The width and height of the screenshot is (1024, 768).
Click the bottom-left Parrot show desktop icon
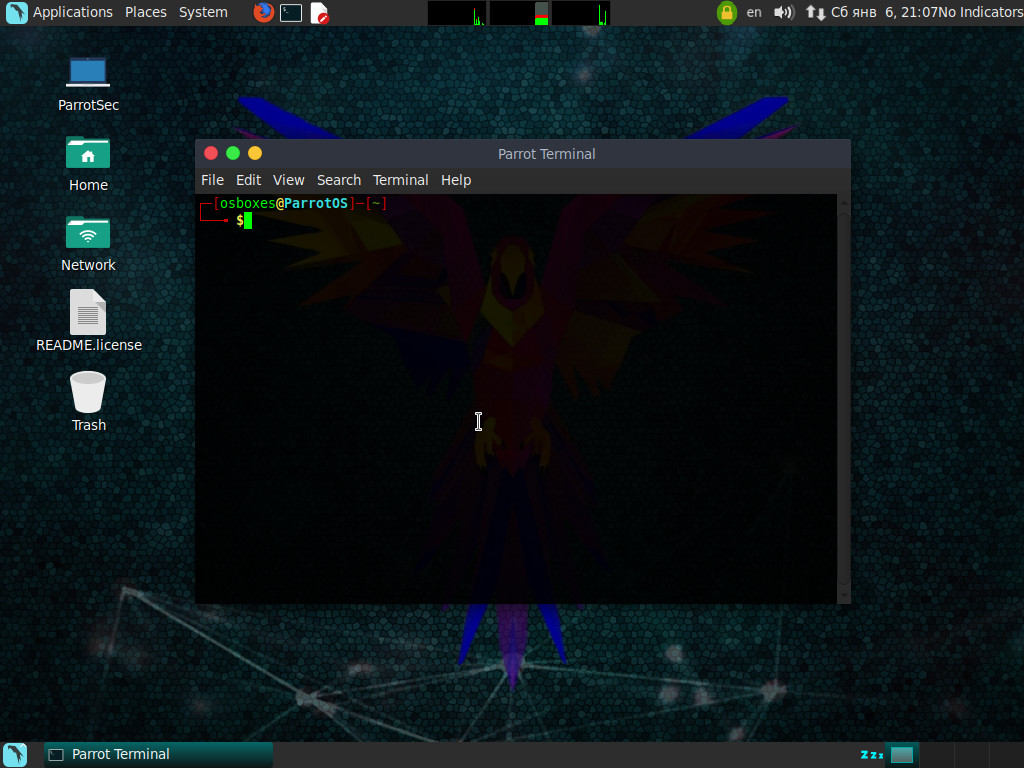[15, 755]
